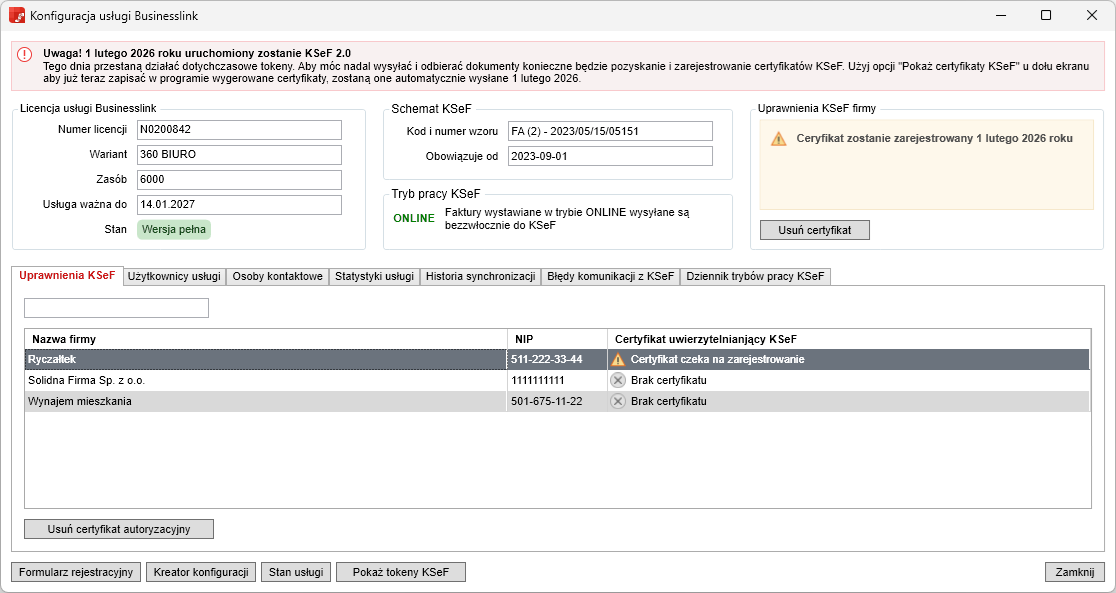Open the Statystyki usługi tab
1116x593 pixels.
pyautogui.click(x=374, y=276)
